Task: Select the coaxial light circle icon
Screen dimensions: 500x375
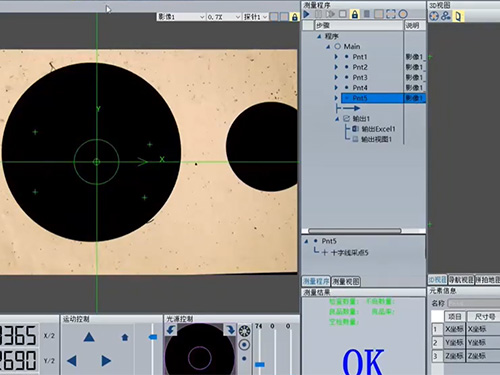Action: click(244, 345)
